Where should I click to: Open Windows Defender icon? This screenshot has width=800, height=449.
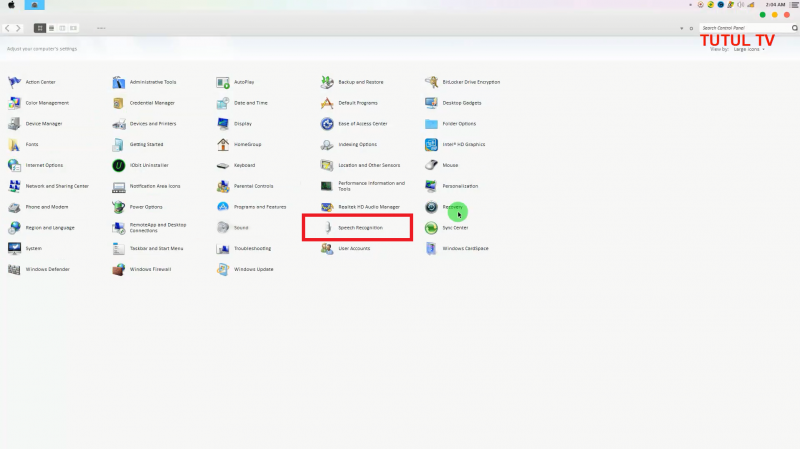(14, 269)
